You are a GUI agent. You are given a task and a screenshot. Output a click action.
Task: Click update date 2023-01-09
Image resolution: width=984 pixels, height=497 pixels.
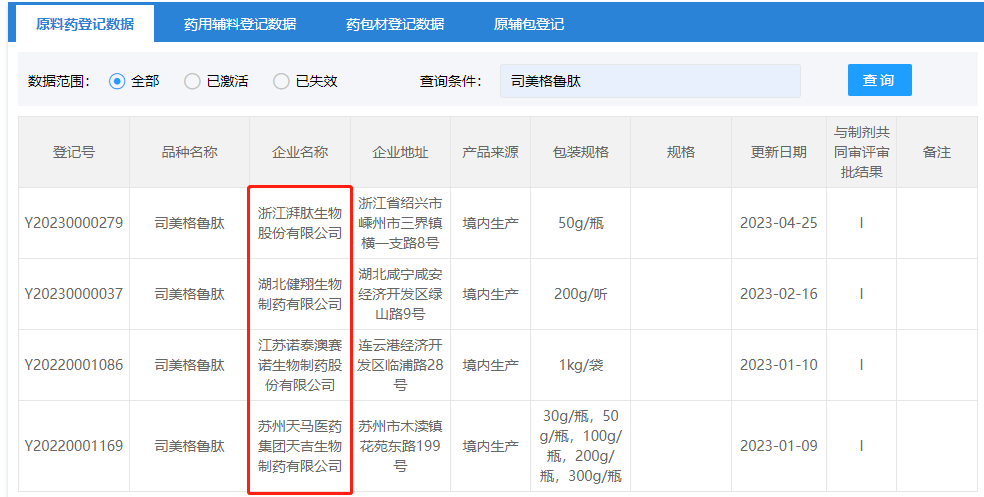click(779, 446)
